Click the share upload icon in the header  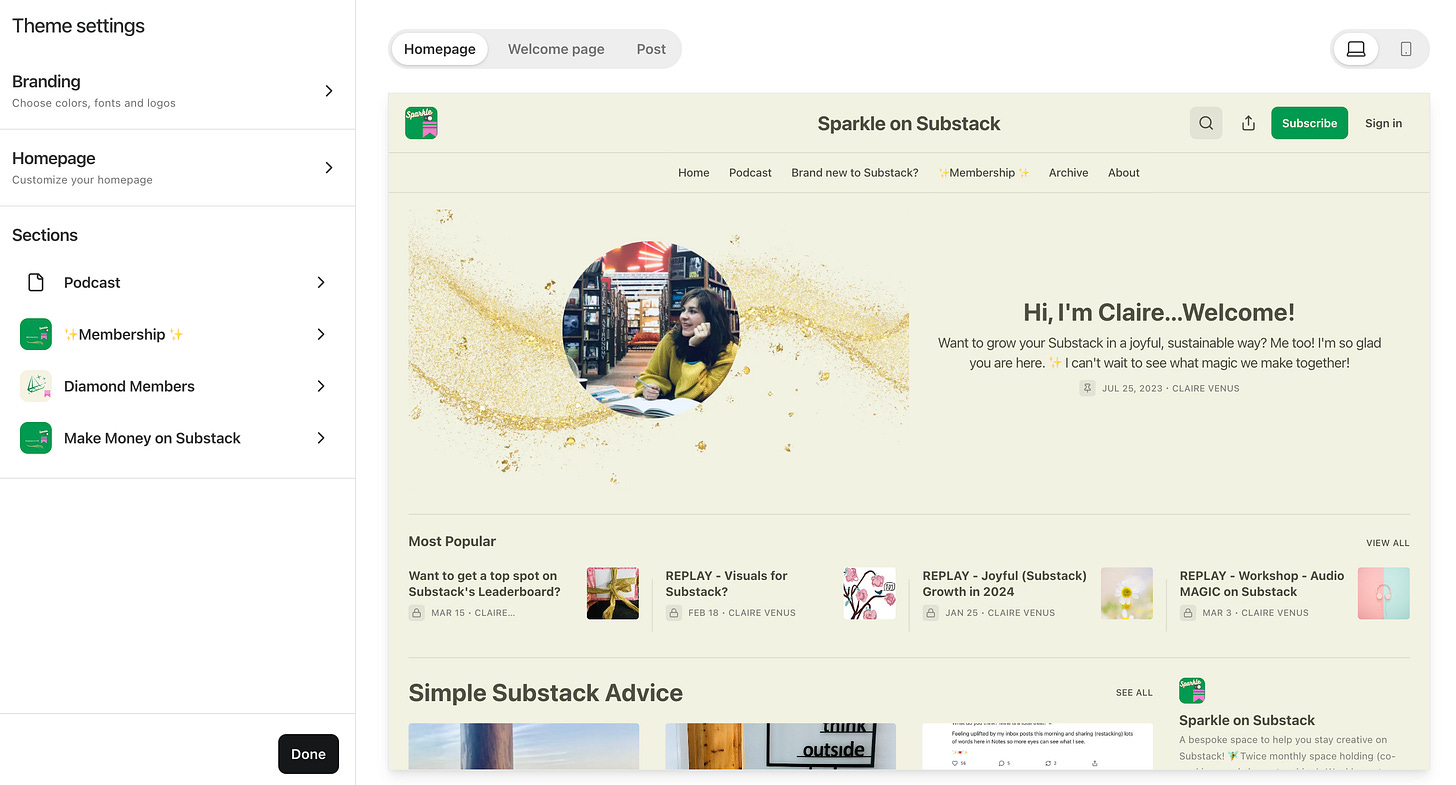click(x=1248, y=123)
